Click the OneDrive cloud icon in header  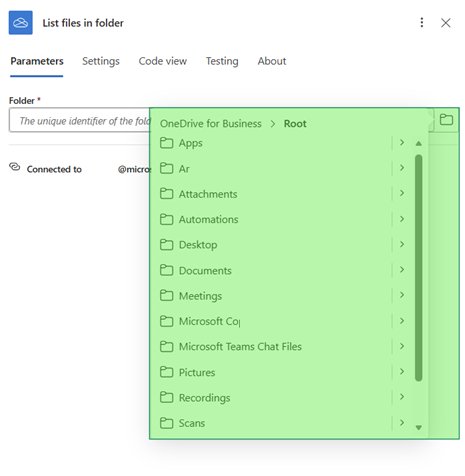click(21, 23)
